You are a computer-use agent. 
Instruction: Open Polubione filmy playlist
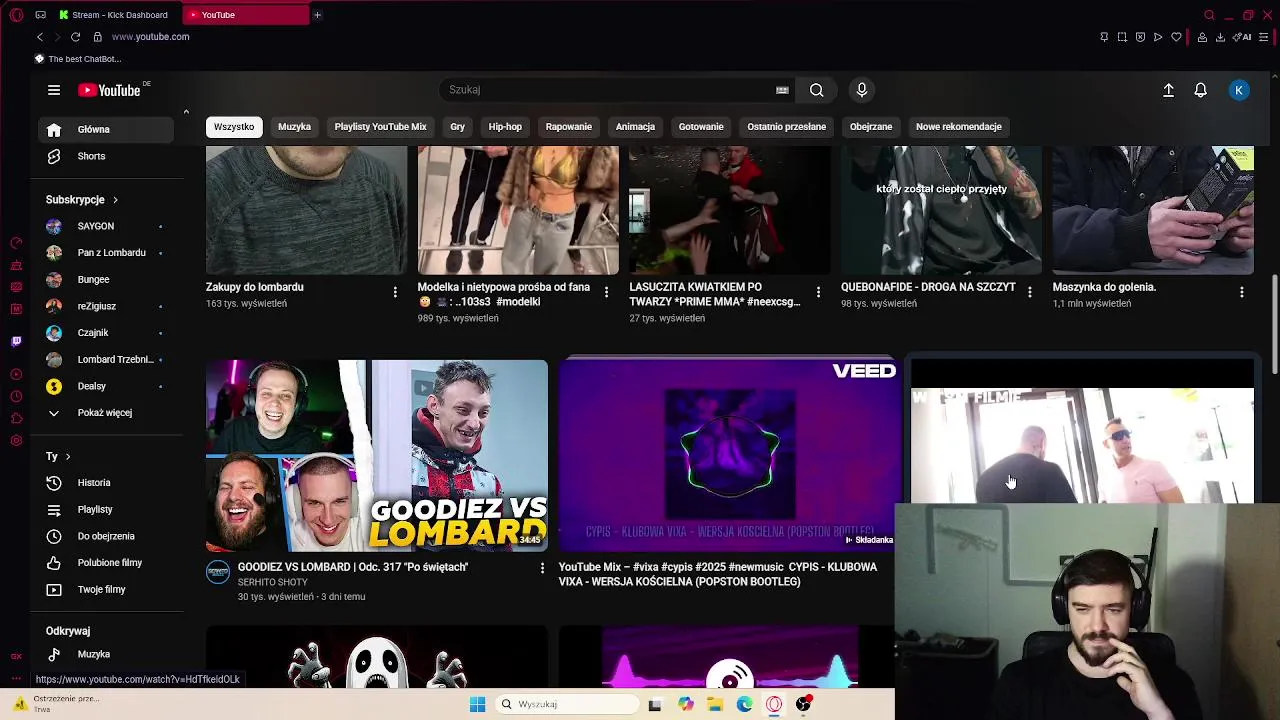tap(107, 563)
